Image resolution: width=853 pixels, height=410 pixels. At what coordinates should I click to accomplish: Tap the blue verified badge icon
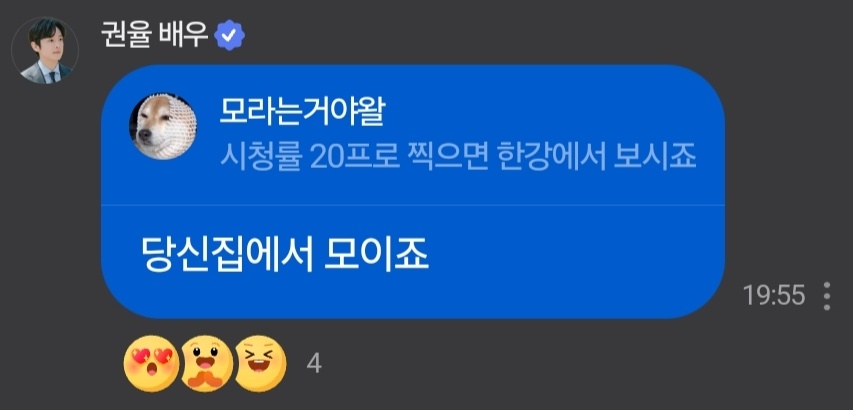tap(229, 35)
